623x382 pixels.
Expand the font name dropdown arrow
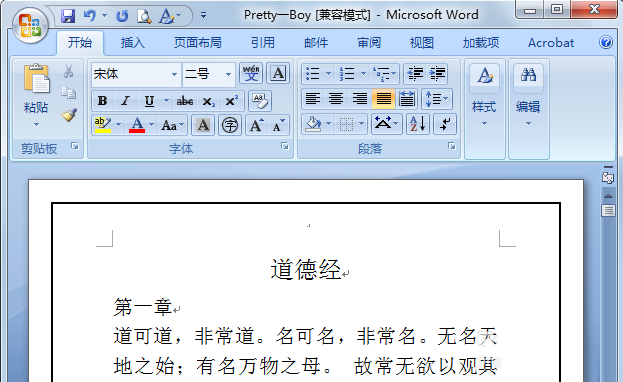point(174,74)
